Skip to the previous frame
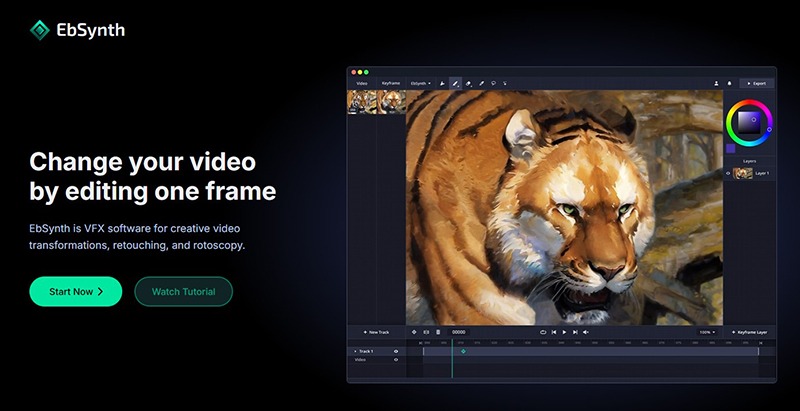Viewport: 800px width, 411px height. [554, 332]
